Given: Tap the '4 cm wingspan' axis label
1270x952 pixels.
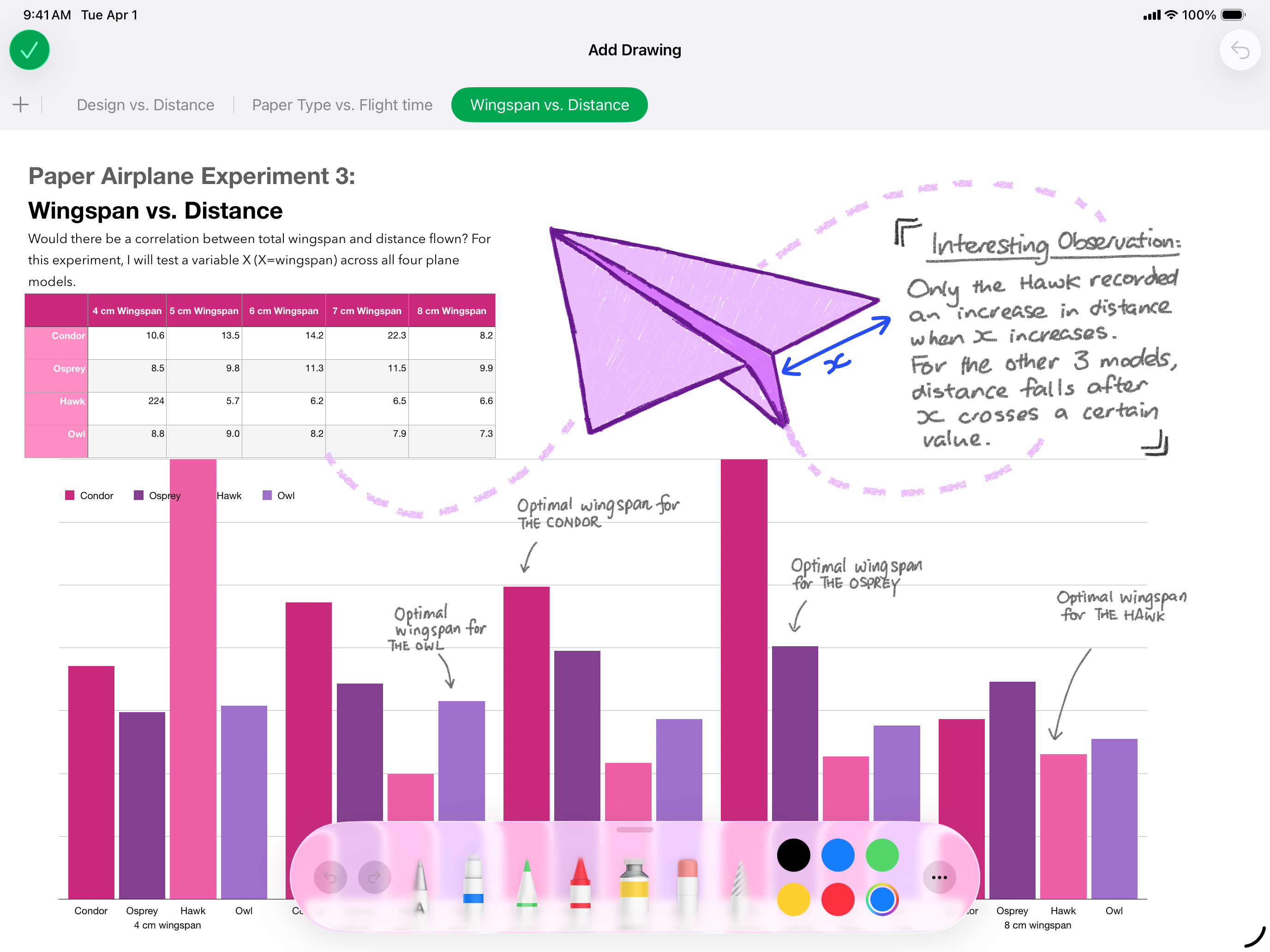Looking at the screenshot, I should coord(167,925).
